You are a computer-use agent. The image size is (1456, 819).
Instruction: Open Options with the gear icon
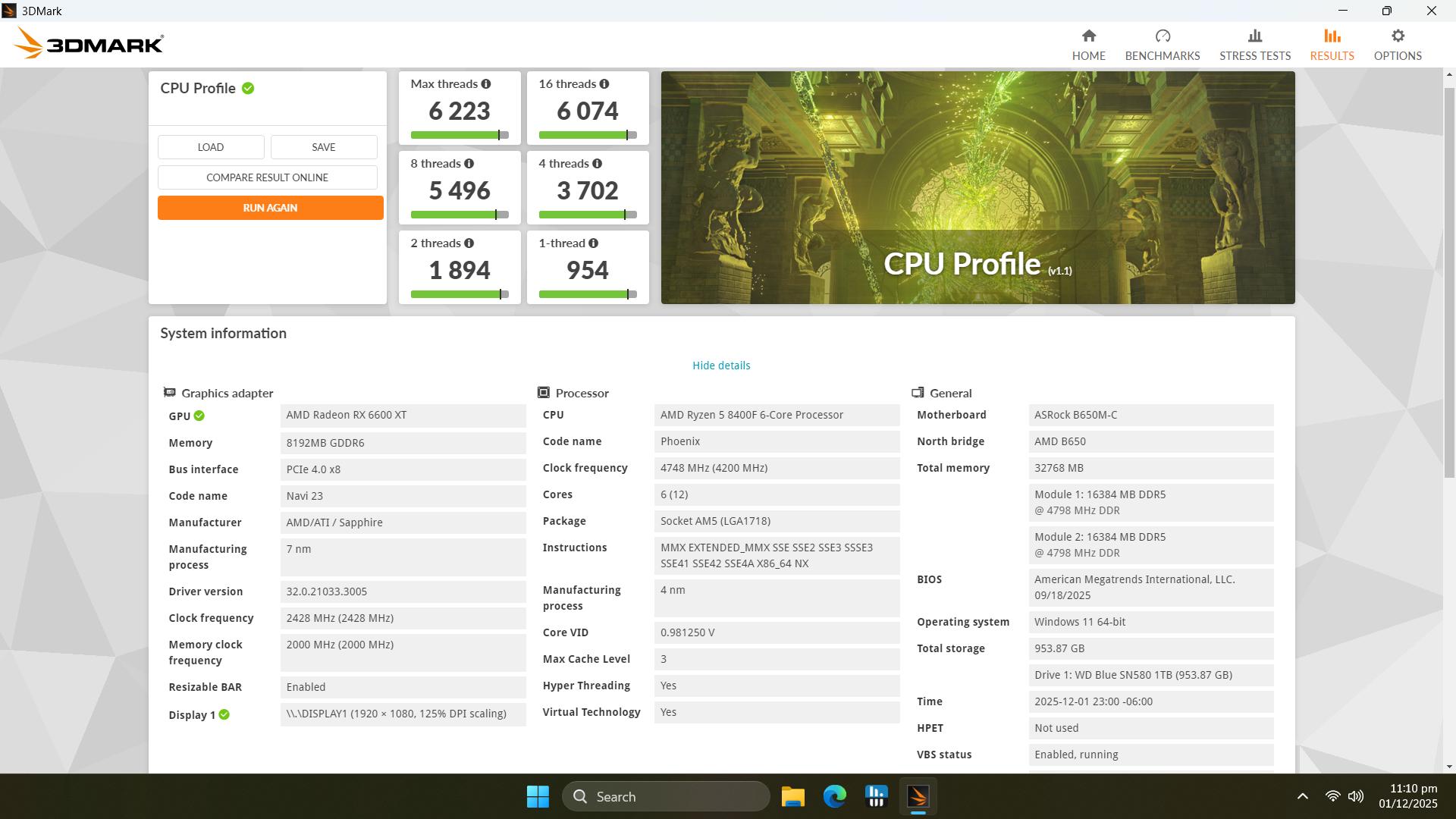[1398, 36]
